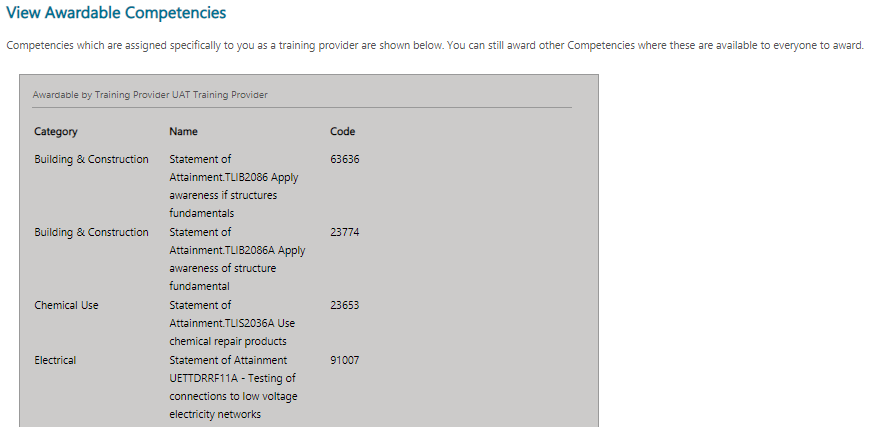Select the TLIS2036A chemical repair products name
Viewport: 875px width, 427px height.
[x=232, y=323]
